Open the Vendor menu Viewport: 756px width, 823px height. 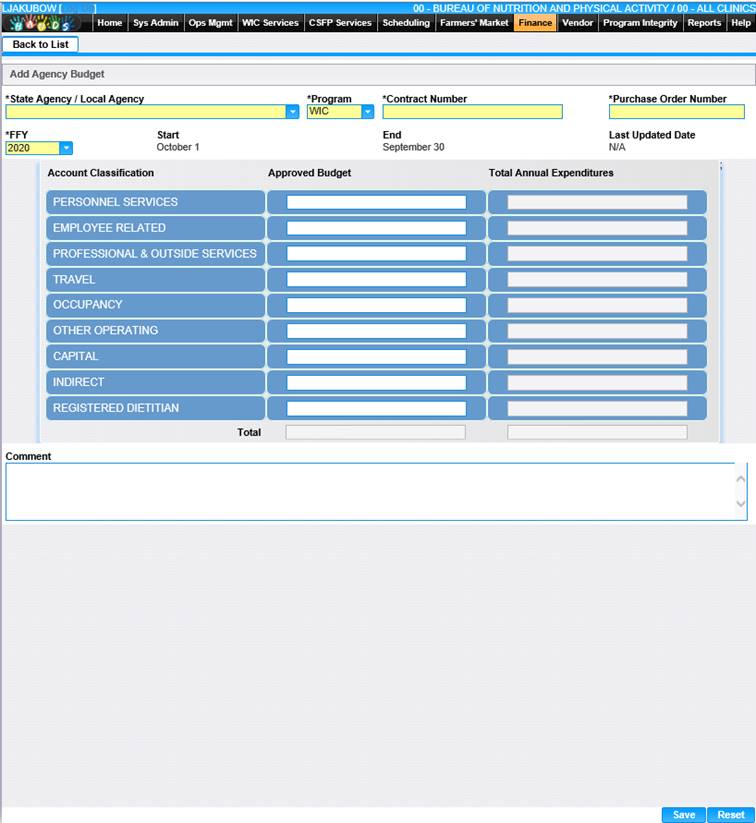click(577, 23)
